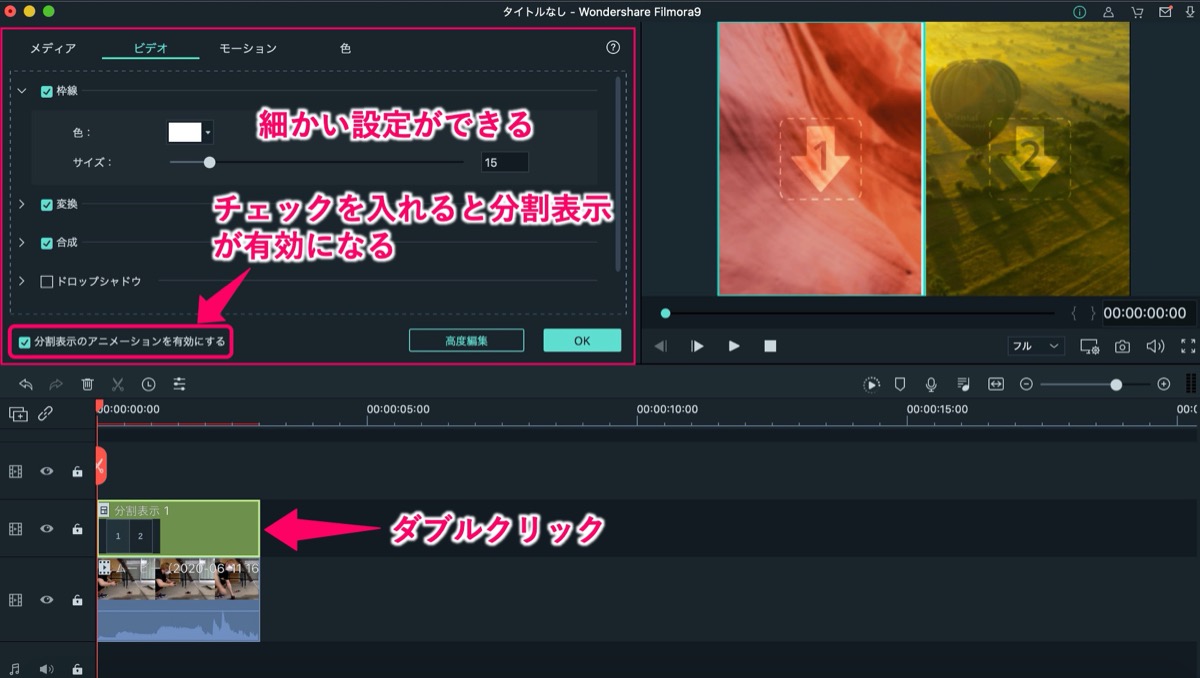The height and width of the screenshot is (678, 1200).
Task: Lock the 分割表示 1 track
Action: (77, 529)
